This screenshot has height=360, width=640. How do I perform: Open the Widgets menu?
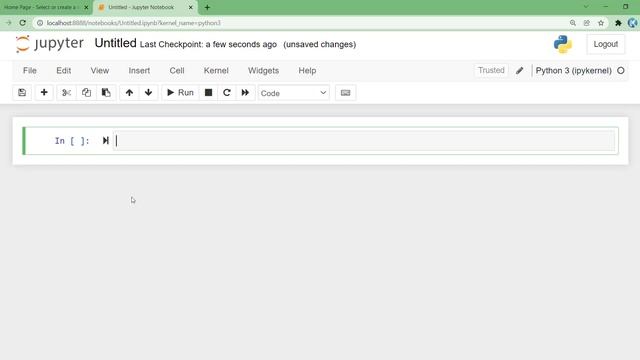pyautogui.click(x=263, y=71)
